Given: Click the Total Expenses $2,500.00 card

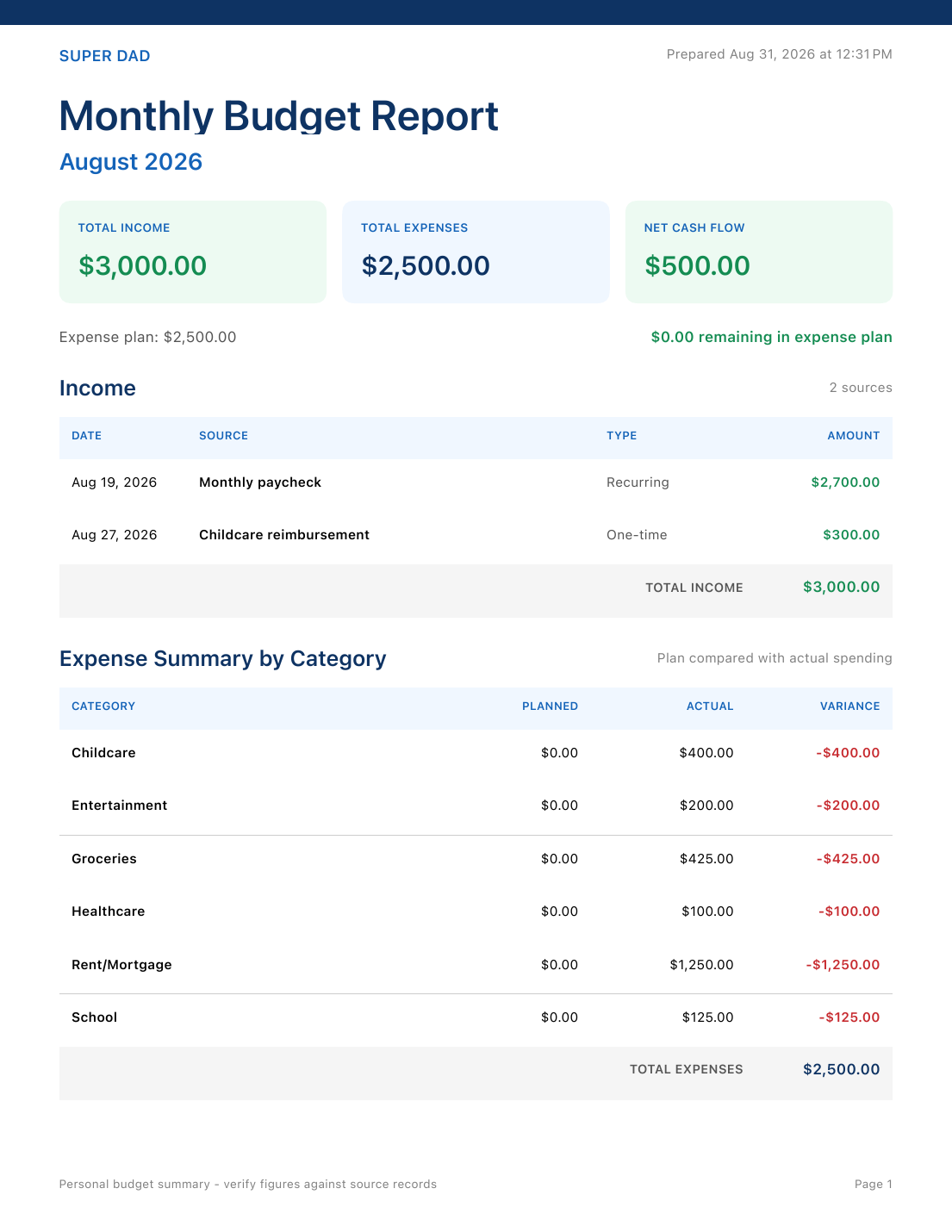Looking at the screenshot, I should click(x=476, y=252).
